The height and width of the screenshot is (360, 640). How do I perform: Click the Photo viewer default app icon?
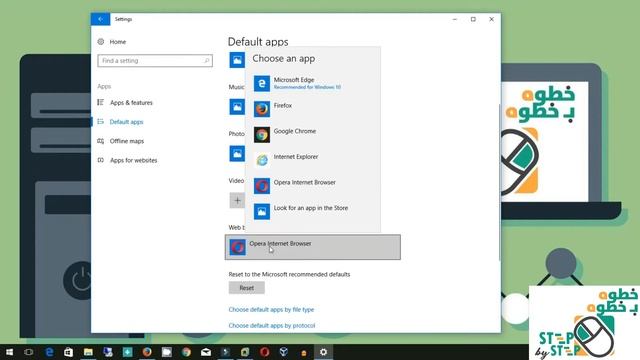tap(237, 154)
